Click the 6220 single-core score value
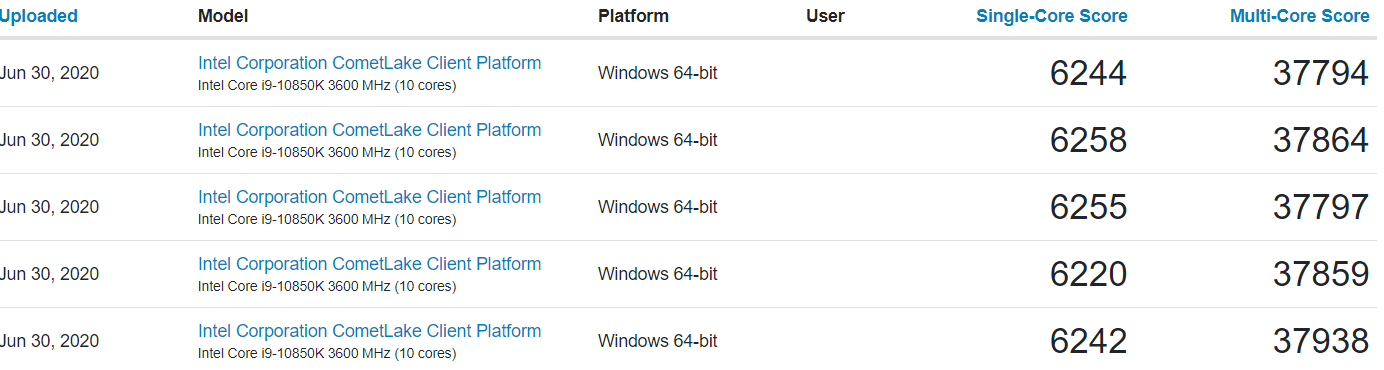This screenshot has height=370, width=1384. [1089, 274]
